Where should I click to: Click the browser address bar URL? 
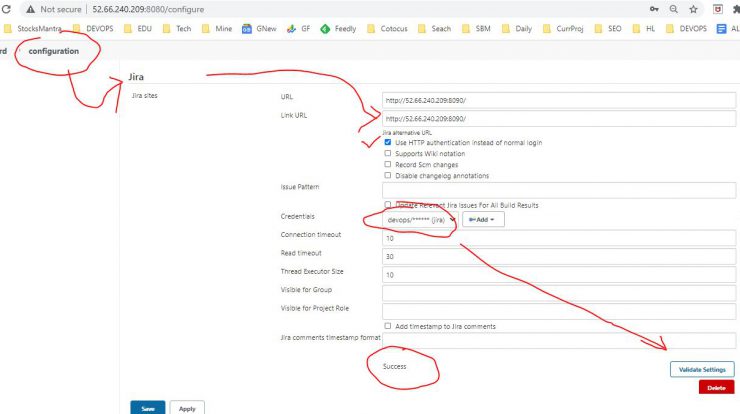pyautogui.click(x=148, y=9)
